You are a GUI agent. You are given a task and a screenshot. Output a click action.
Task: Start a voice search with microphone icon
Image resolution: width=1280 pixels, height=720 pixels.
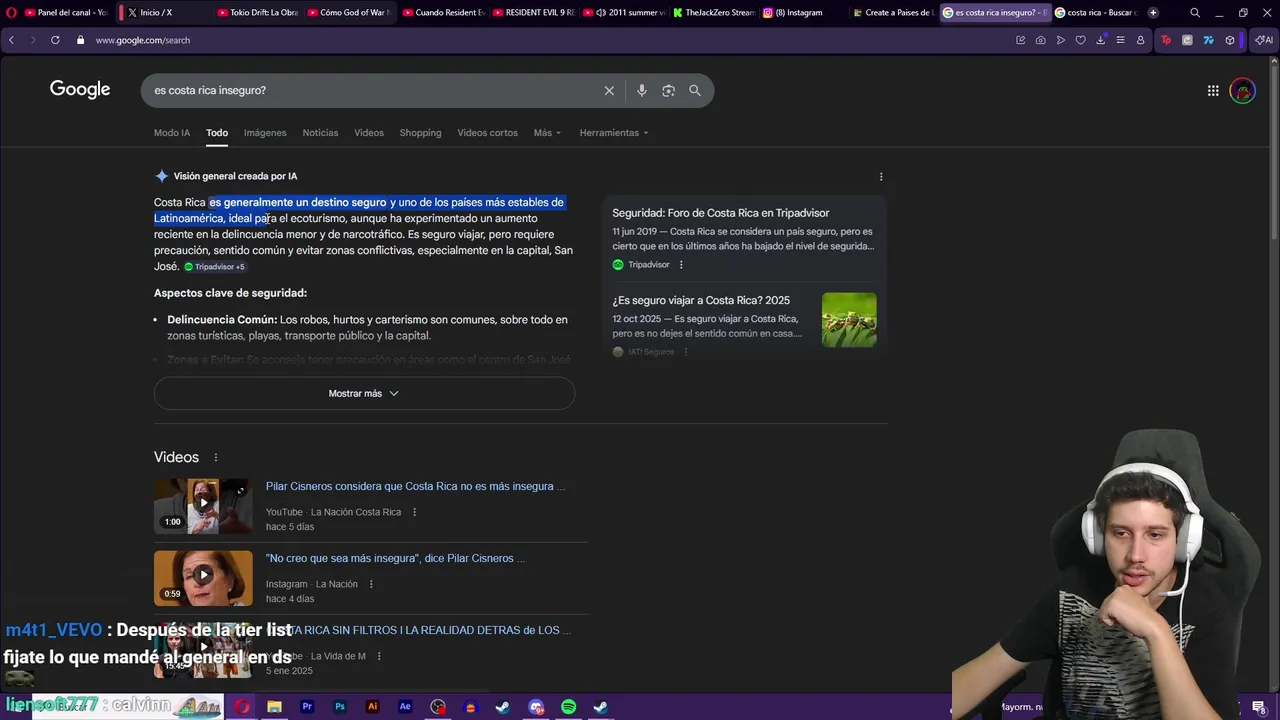(x=641, y=90)
